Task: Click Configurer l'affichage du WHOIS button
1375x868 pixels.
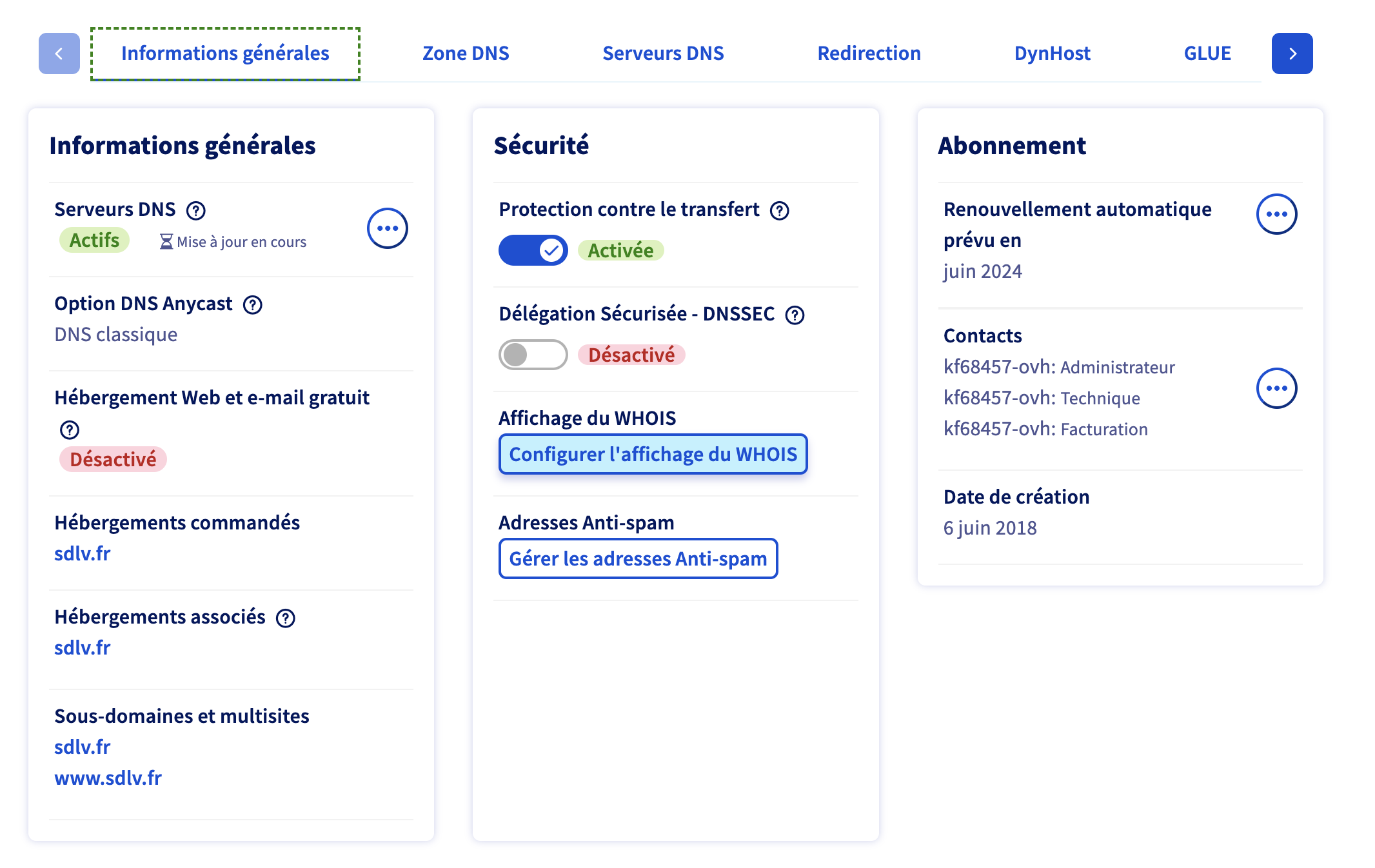Action: pyautogui.click(x=653, y=454)
